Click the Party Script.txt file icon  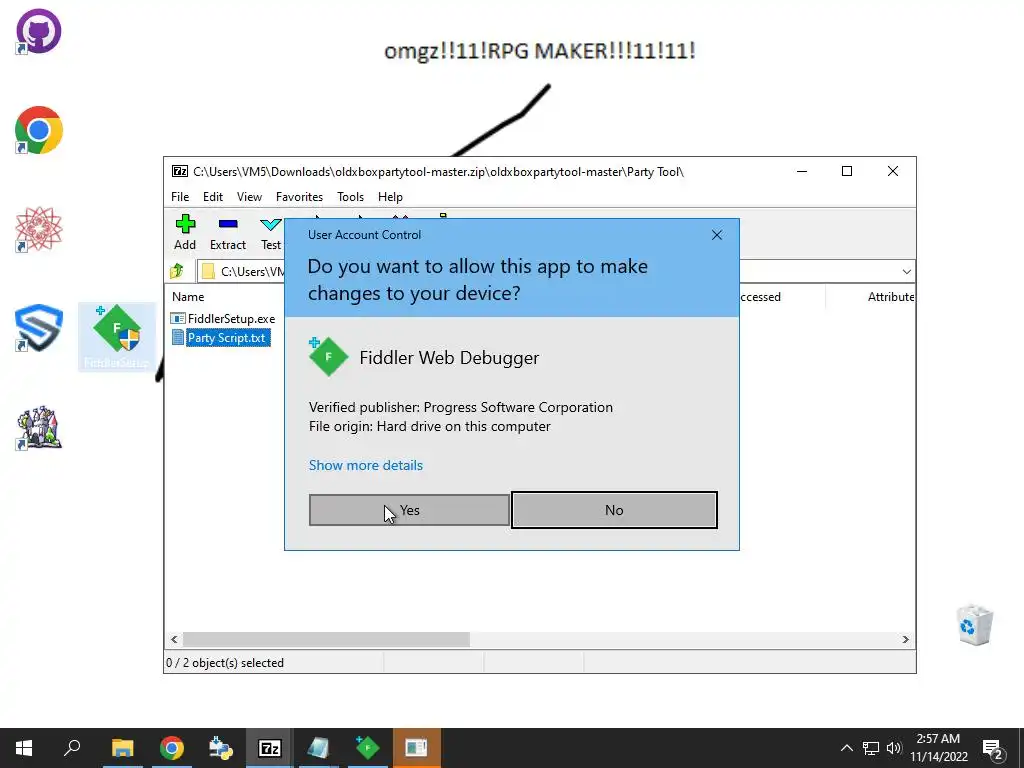click(x=178, y=338)
